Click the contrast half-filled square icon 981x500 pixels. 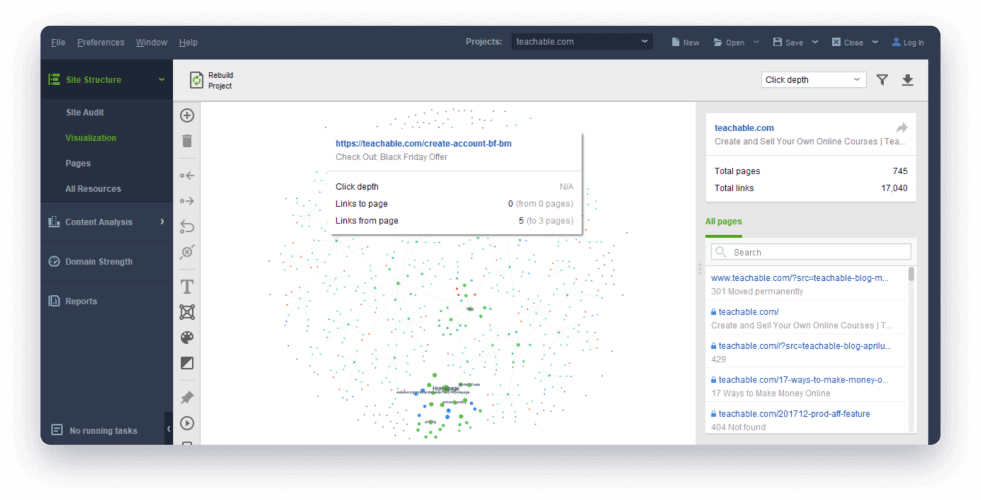[187, 363]
